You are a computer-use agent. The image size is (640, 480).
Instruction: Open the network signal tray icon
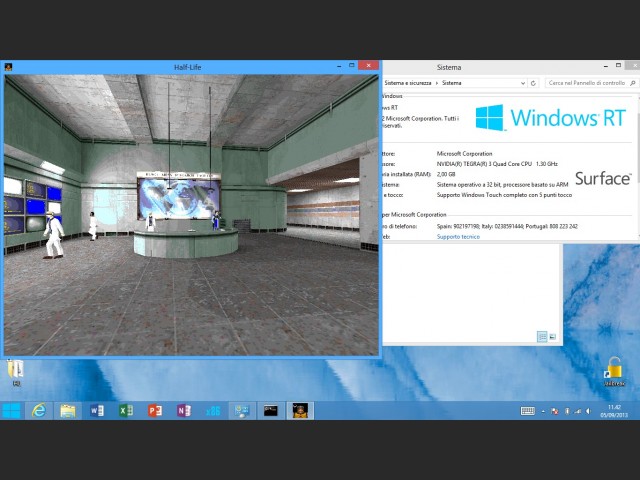click(x=578, y=411)
